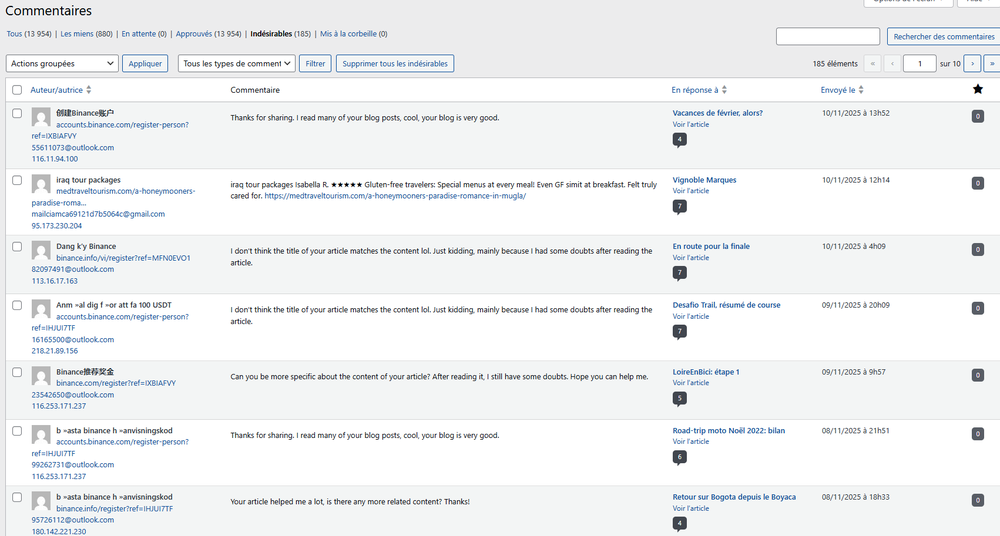Tick checkbox for Dang k'y Binance comment

[17, 246]
